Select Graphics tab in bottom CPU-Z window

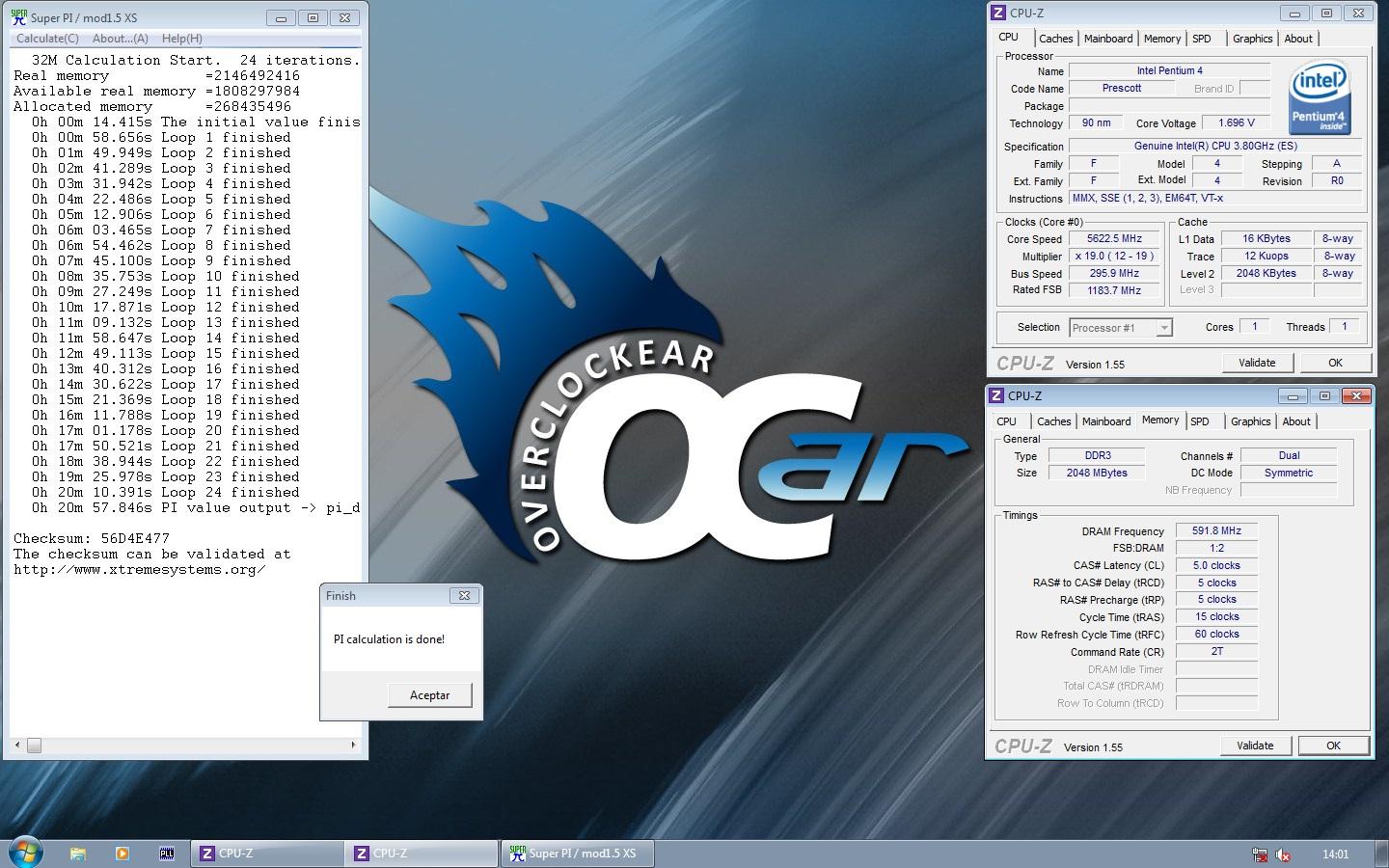pos(1250,421)
